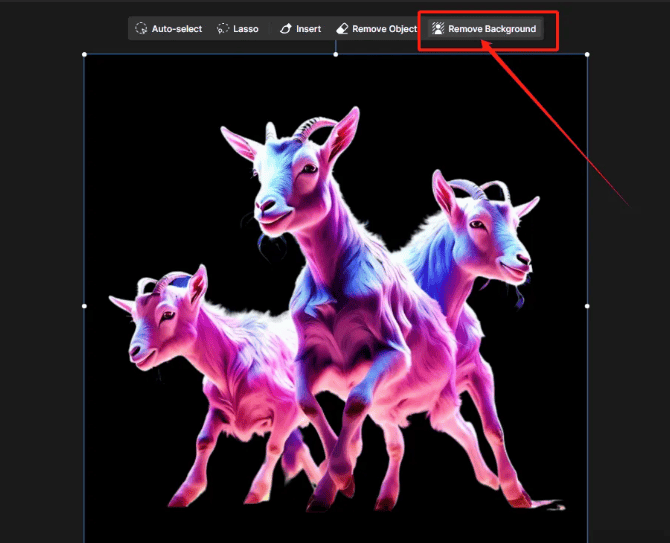Select the Auto-select text label

point(176,29)
